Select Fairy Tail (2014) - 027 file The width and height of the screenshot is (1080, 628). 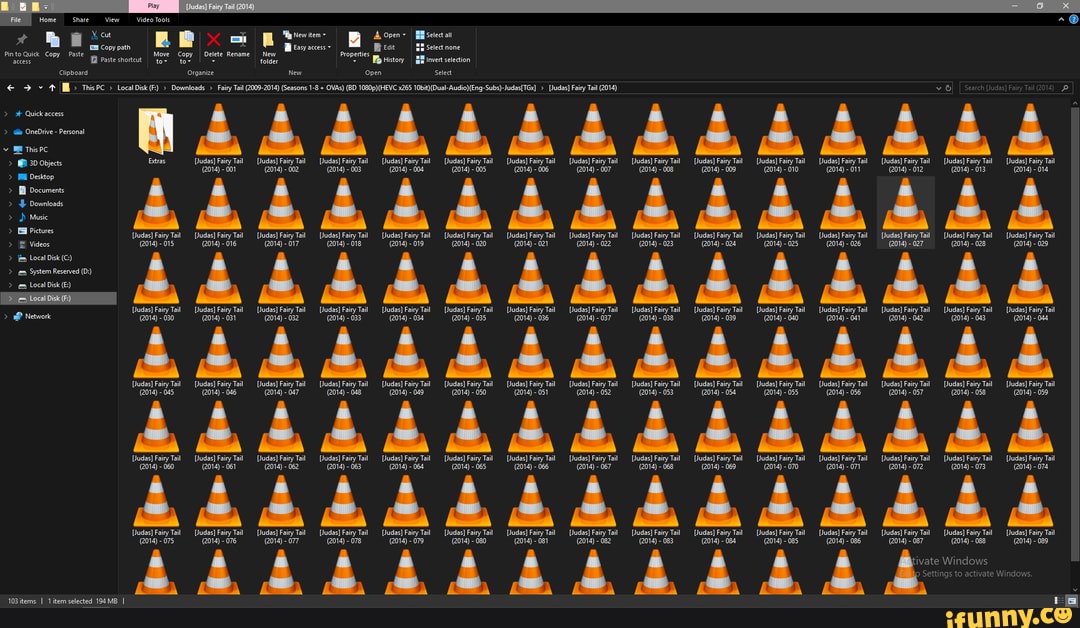coord(905,212)
